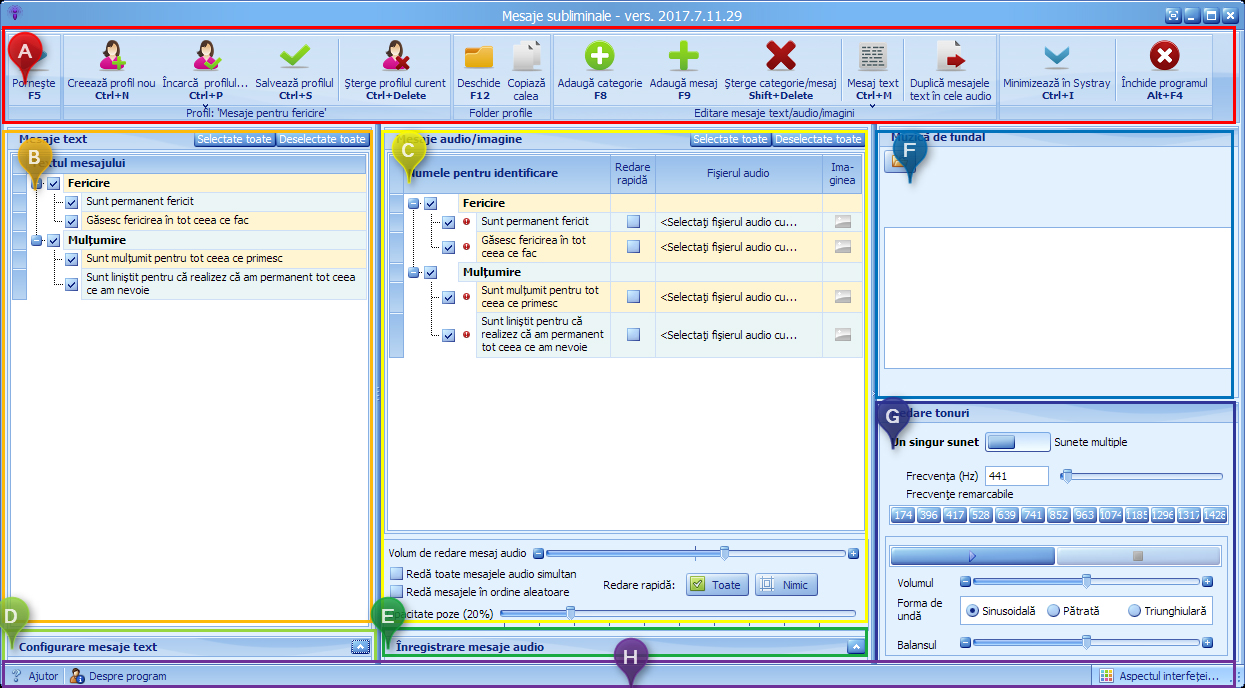Minimize the program to Systray
This screenshot has height=688, width=1245.
tap(1056, 56)
